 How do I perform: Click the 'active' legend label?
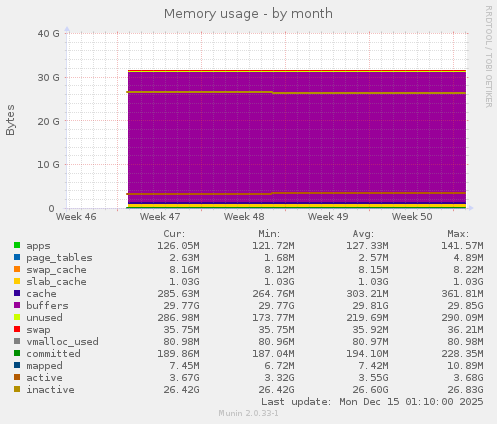click(44, 378)
